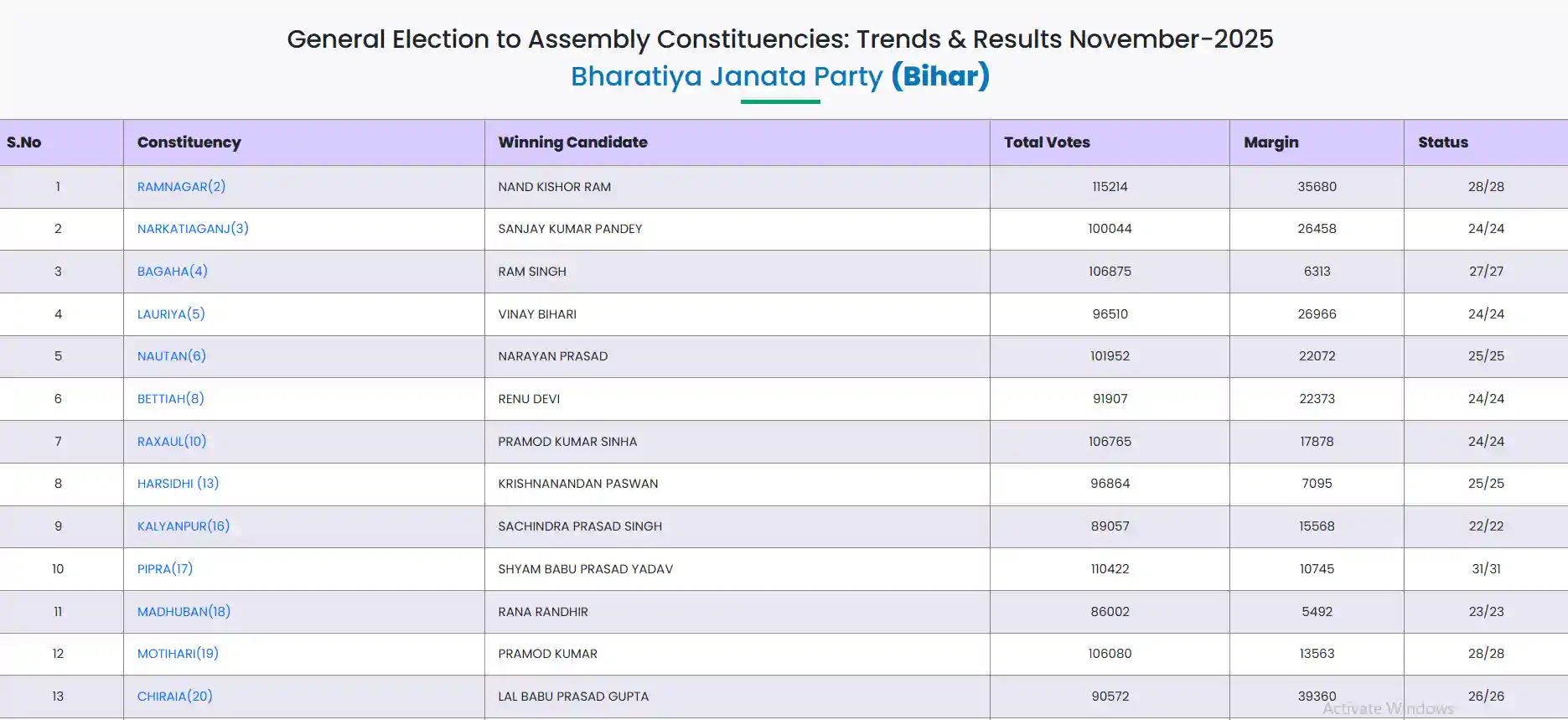
Task: Open the NARKATIAGANJ(3) constituency link
Action: pyautogui.click(x=193, y=229)
